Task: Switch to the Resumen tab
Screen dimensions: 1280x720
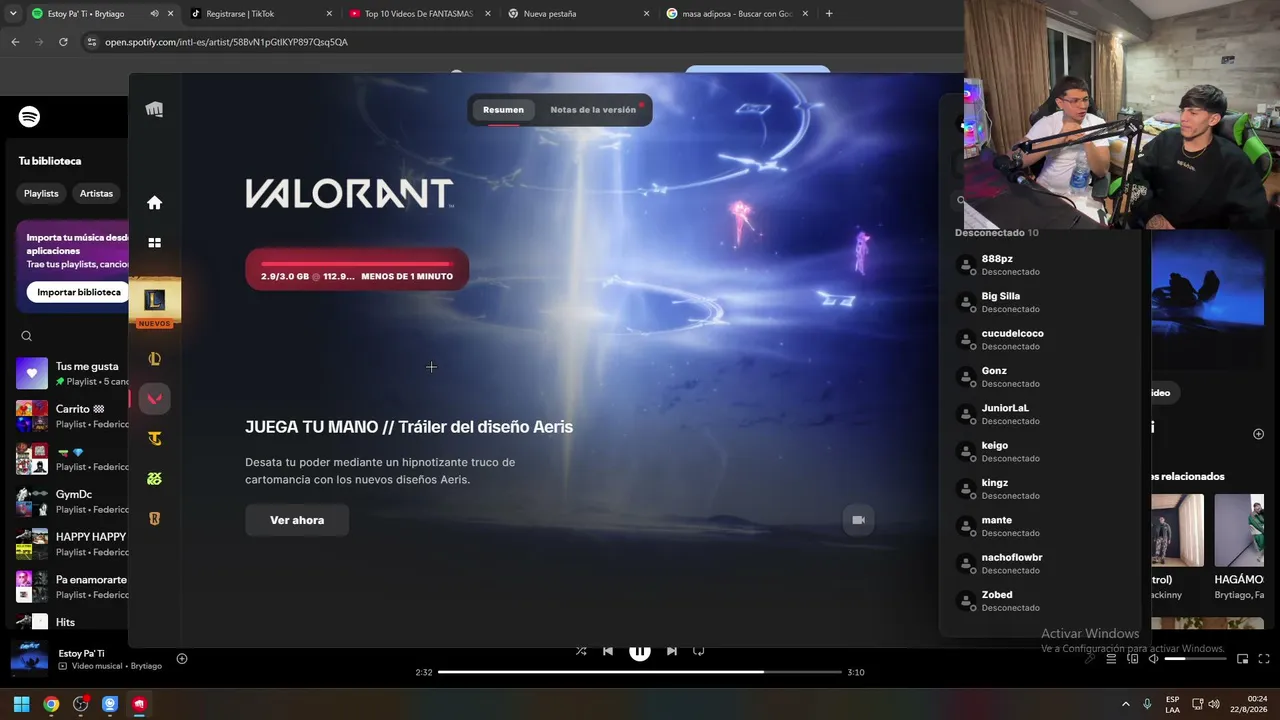Action: click(503, 110)
